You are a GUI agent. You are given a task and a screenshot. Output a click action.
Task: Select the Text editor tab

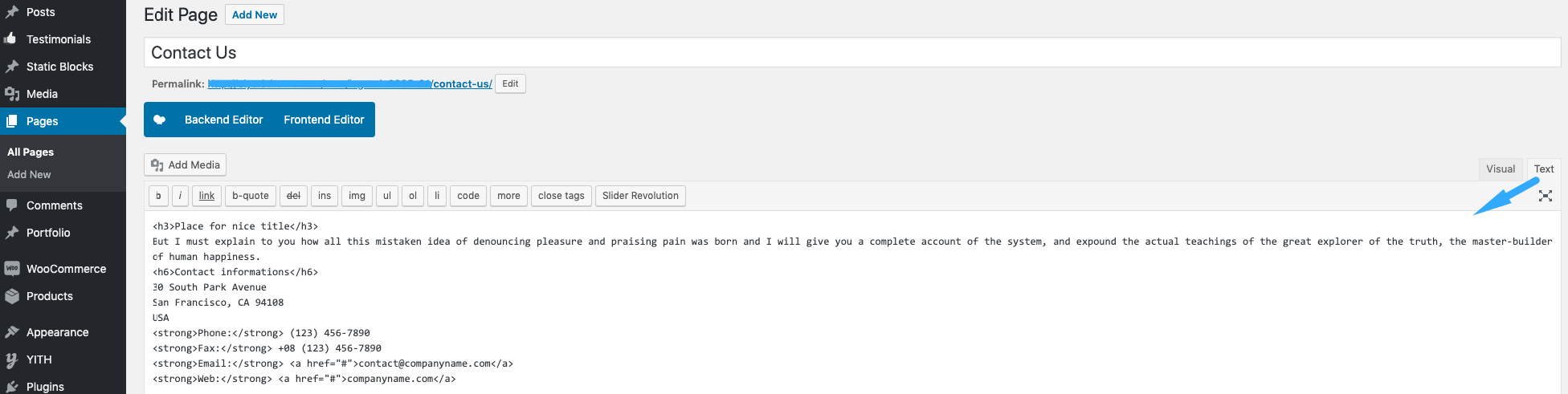tap(1544, 169)
